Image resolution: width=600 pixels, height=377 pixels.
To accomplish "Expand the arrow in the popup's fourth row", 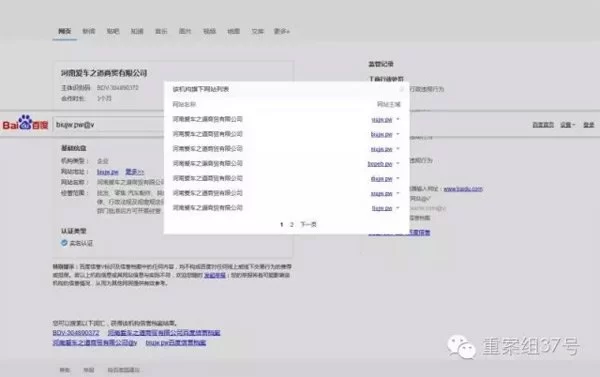I will 398,164.
